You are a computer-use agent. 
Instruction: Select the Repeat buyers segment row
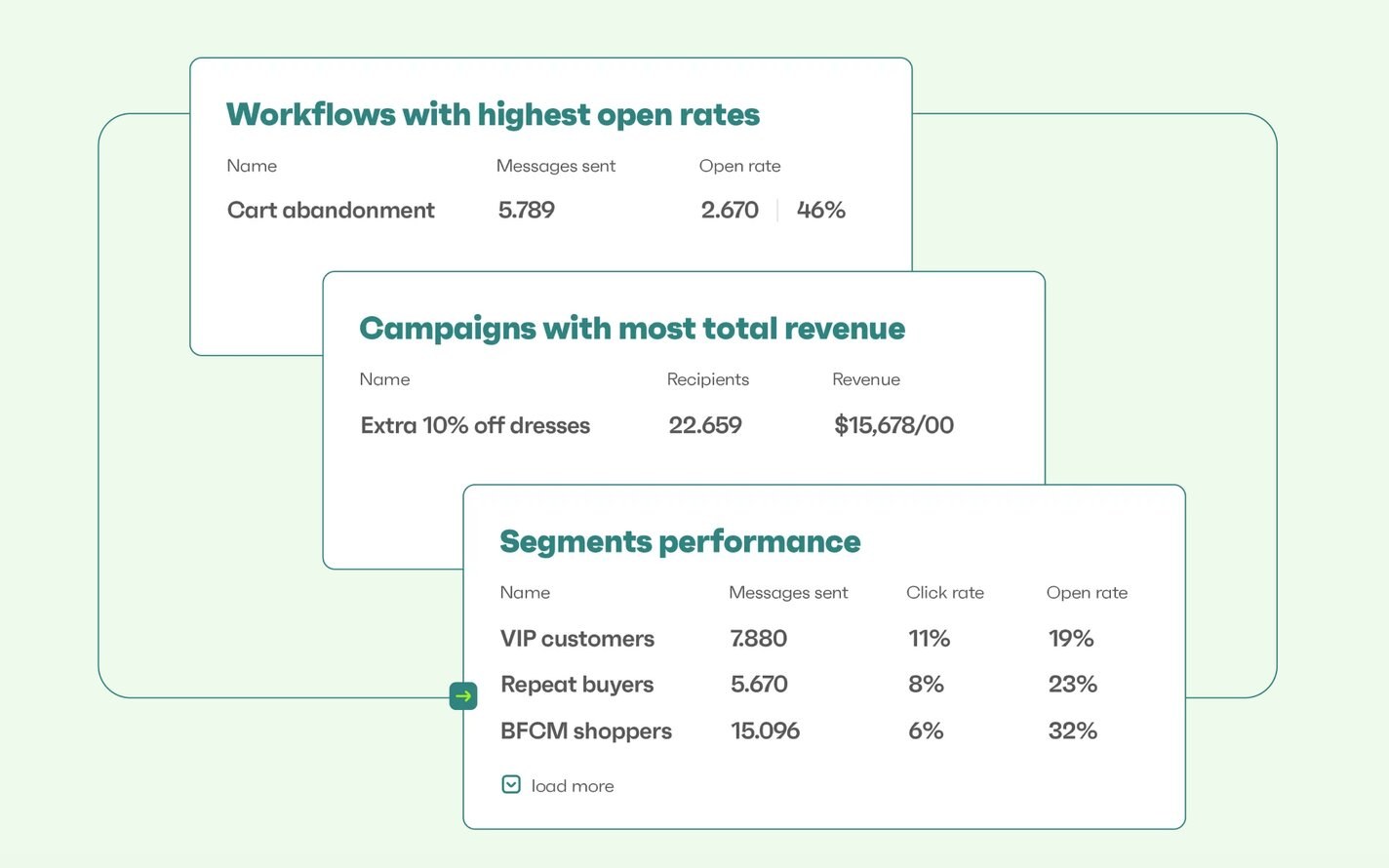coord(798,685)
